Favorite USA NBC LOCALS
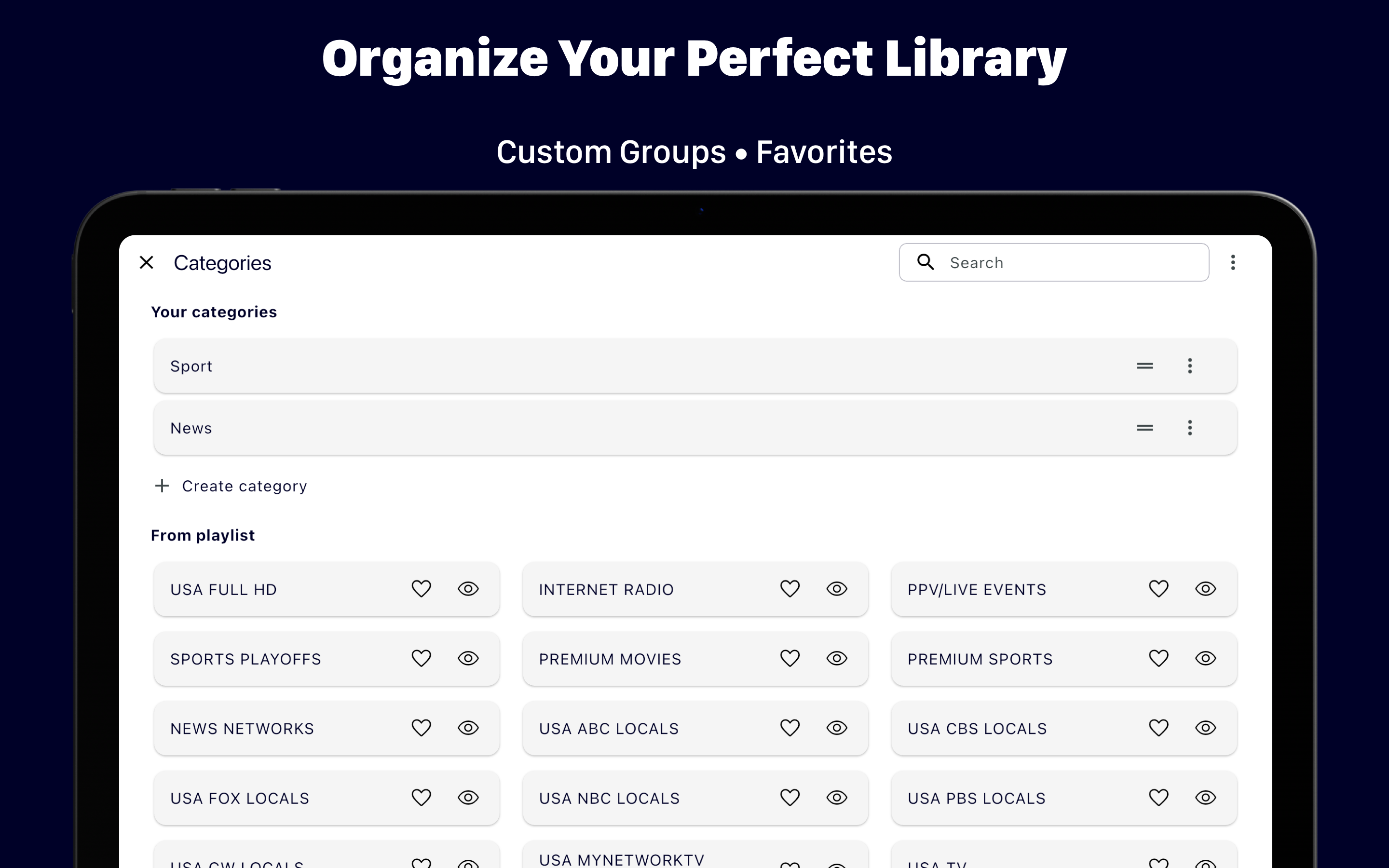 click(790, 798)
